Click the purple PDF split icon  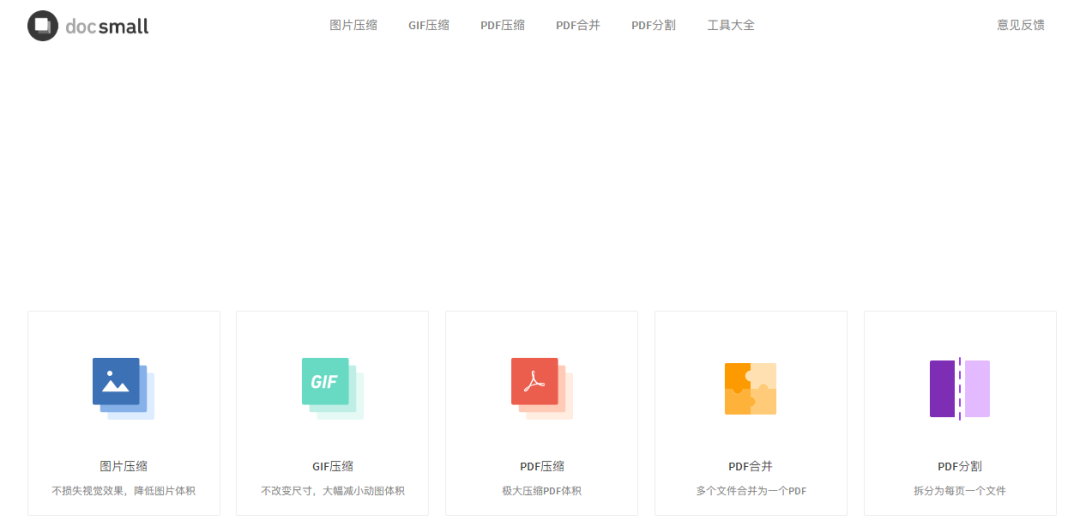(x=960, y=389)
